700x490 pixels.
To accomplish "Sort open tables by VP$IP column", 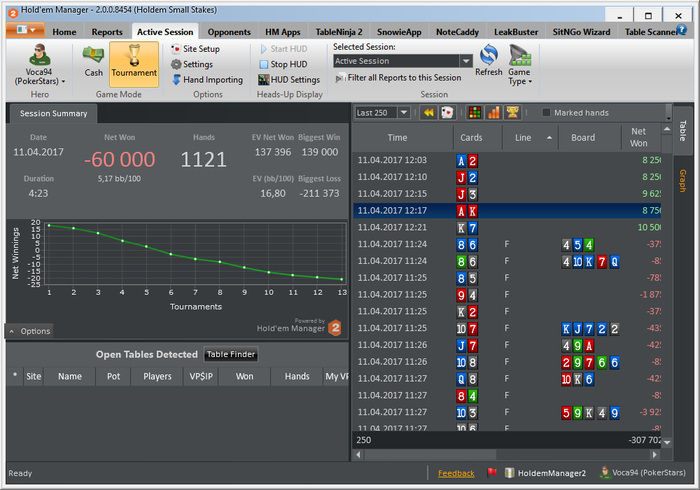I will pos(201,376).
